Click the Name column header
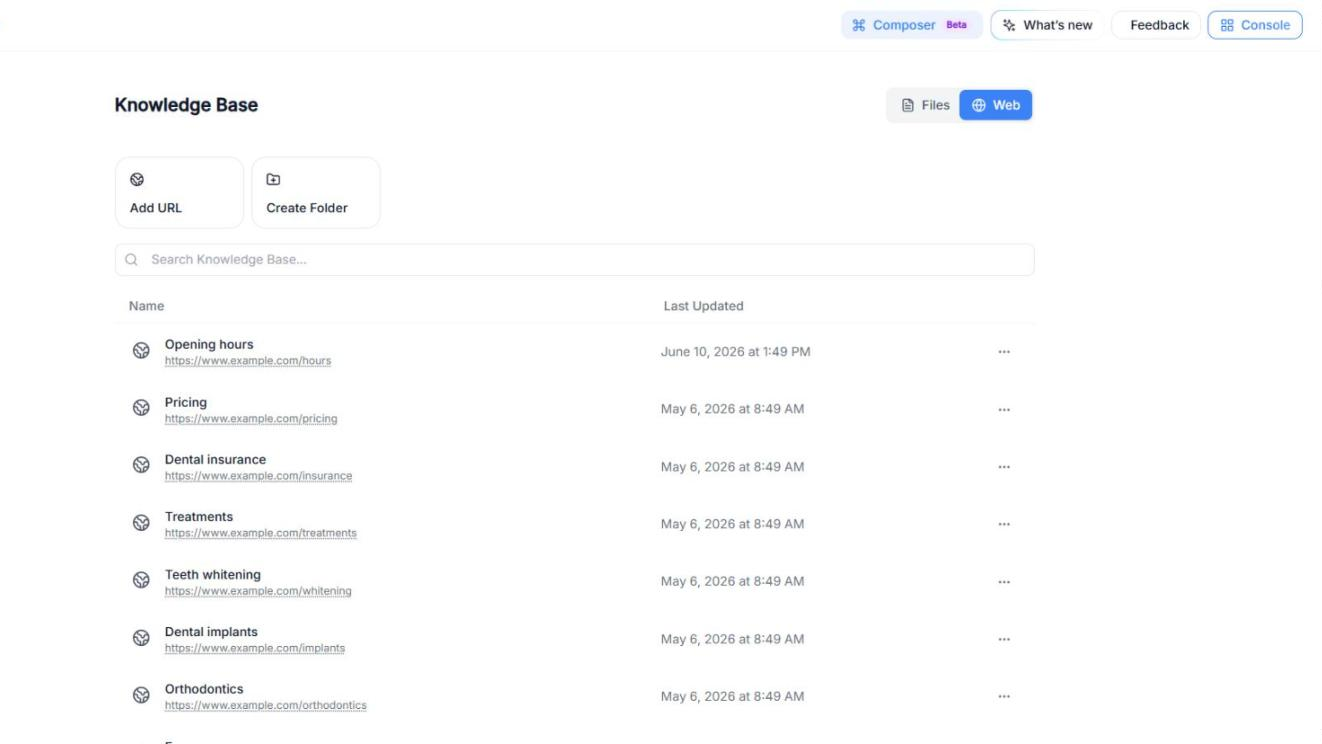This screenshot has height=744, width=1322. [146, 306]
